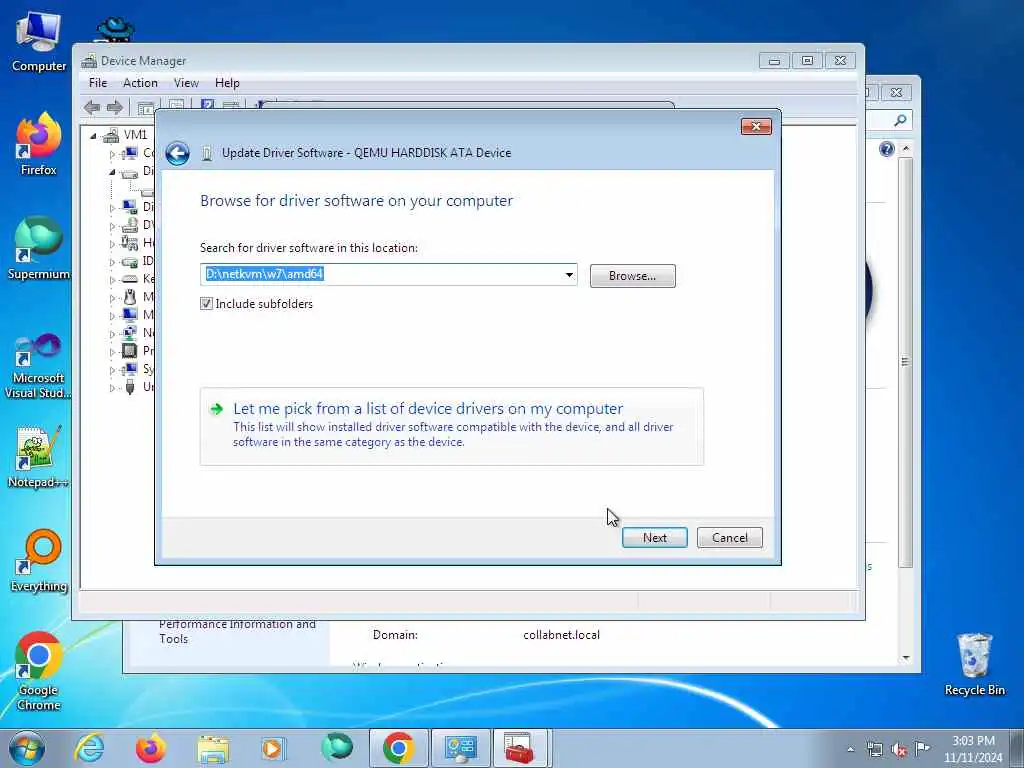Click the volume icon in system tray
Viewport: 1024px width, 768px height.
[x=899, y=750]
